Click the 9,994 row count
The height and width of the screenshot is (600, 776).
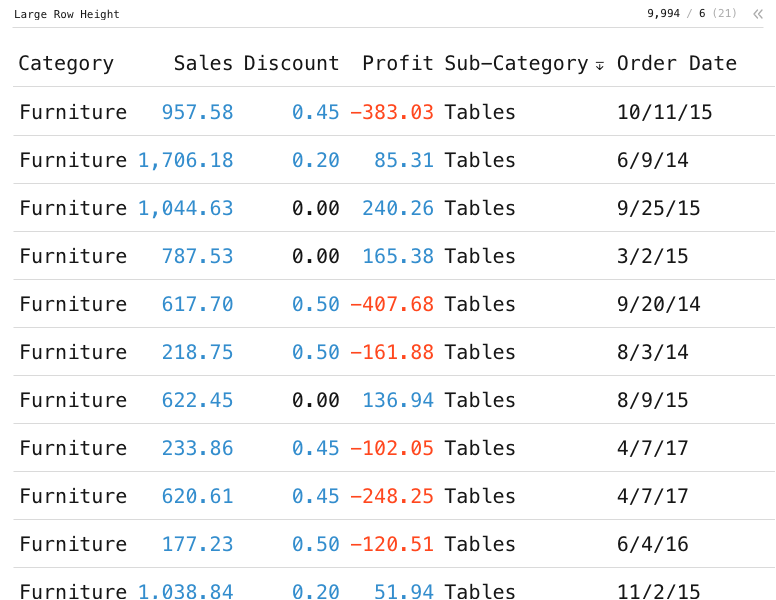[663, 13]
